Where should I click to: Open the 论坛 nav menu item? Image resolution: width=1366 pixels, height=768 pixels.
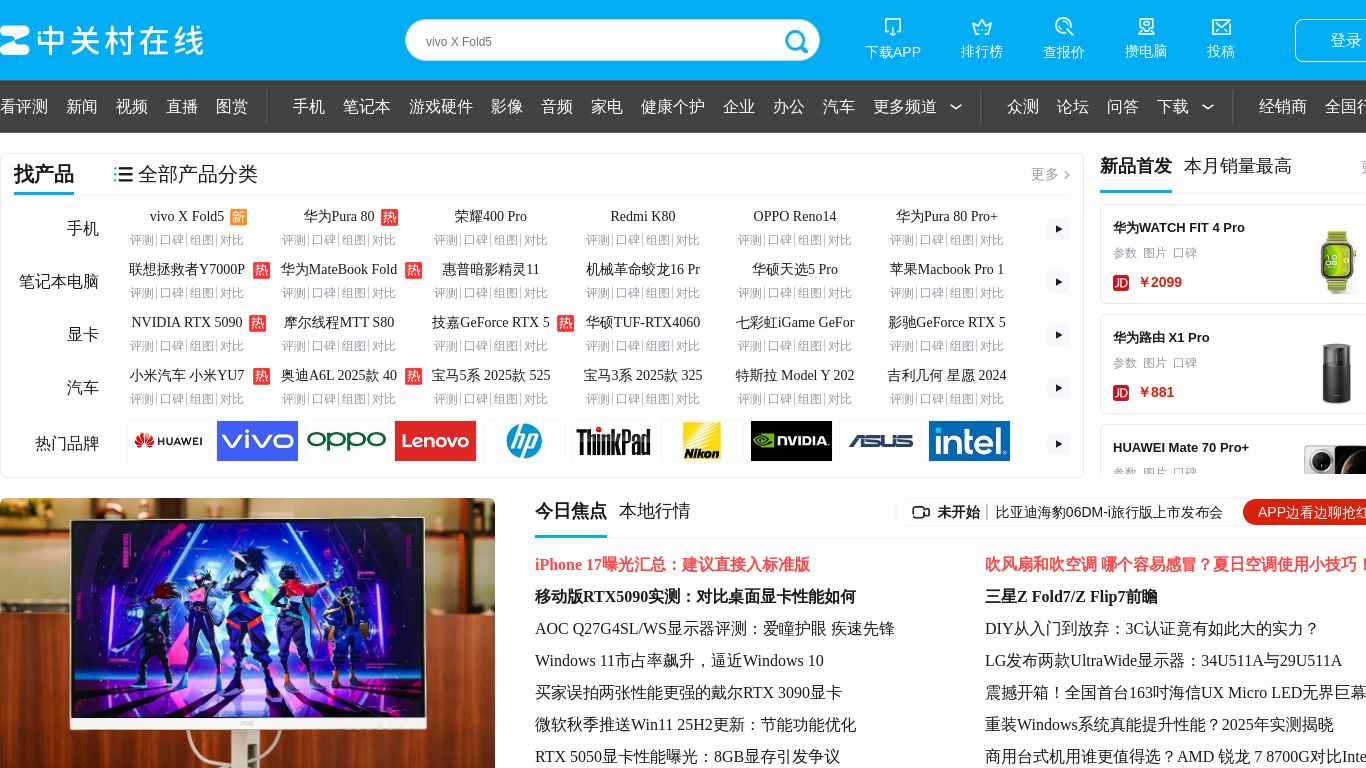tap(1073, 107)
